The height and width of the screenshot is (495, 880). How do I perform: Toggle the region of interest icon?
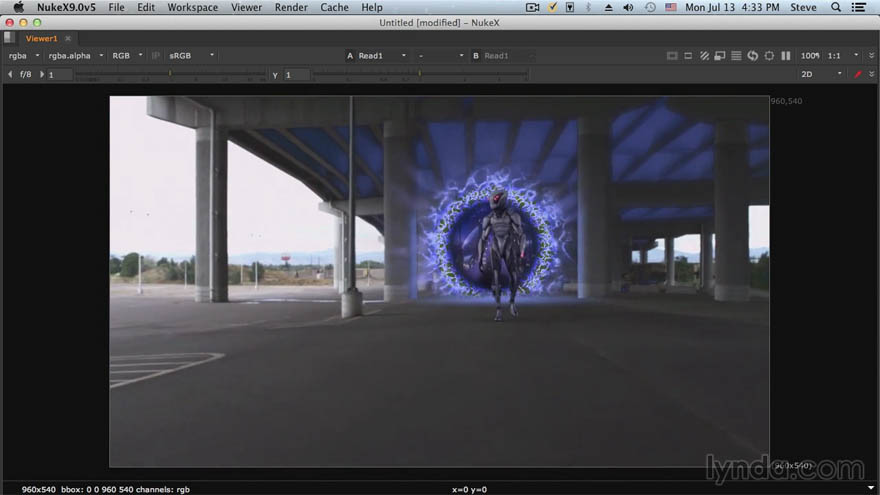tap(688, 56)
